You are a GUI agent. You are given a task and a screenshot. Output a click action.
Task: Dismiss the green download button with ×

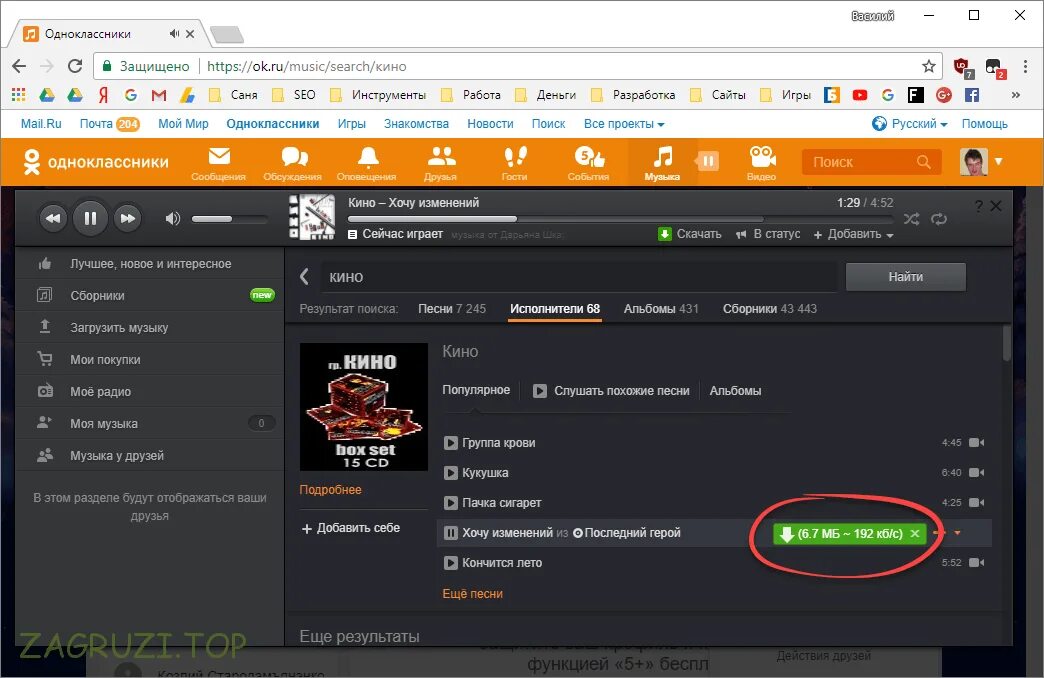915,533
